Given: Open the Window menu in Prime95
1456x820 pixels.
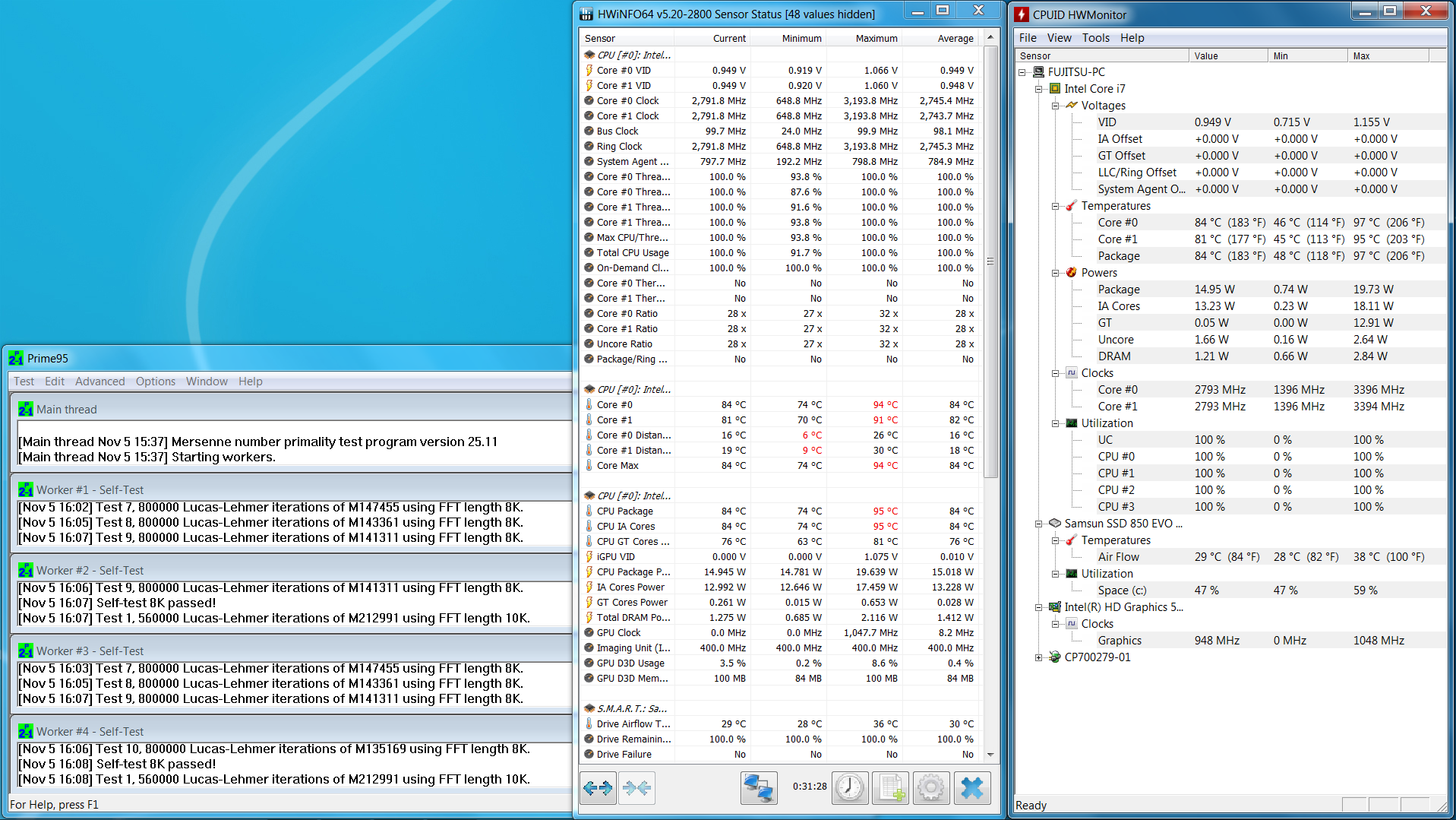Looking at the screenshot, I should coord(207,382).
